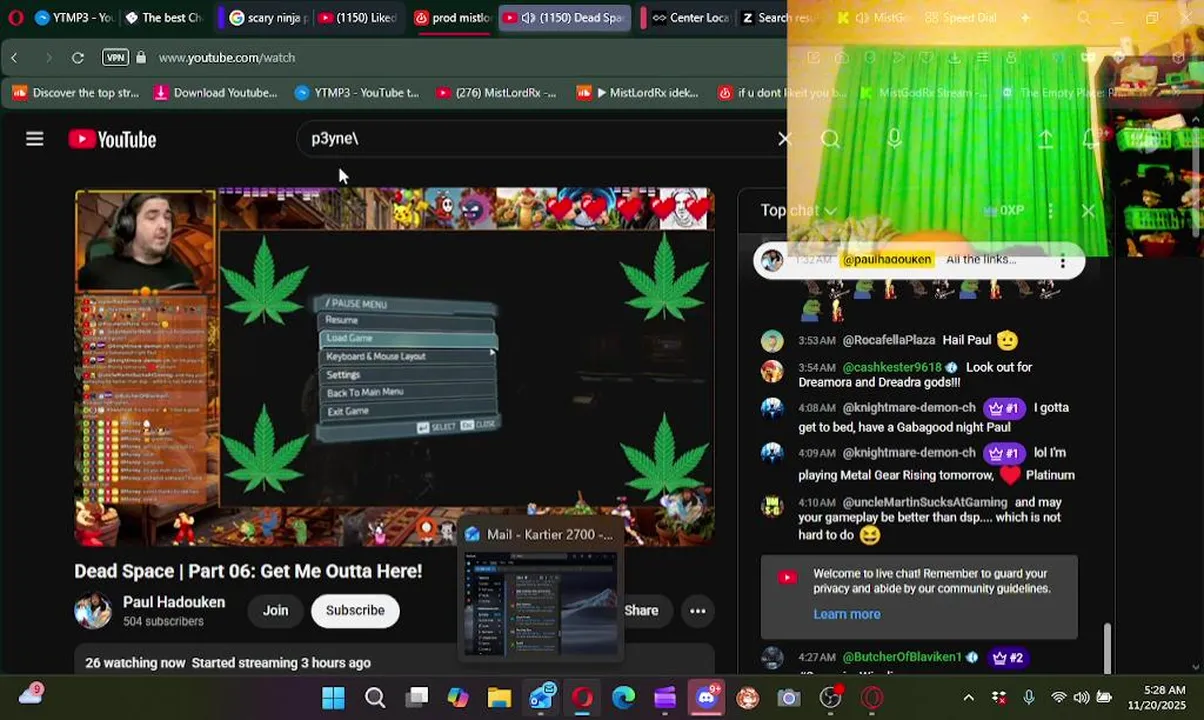1204x720 pixels.
Task: Switch to the '(1150) Liked' tab
Action: (358, 18)
